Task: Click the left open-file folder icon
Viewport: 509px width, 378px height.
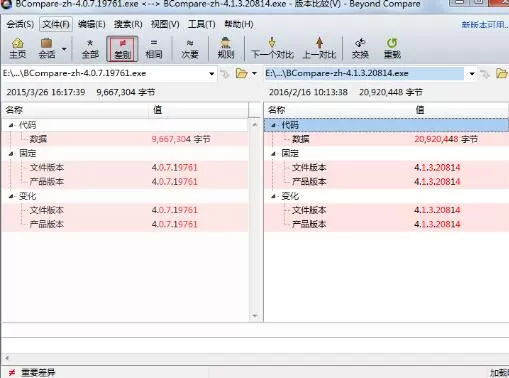Action: (x=241, y=73)
